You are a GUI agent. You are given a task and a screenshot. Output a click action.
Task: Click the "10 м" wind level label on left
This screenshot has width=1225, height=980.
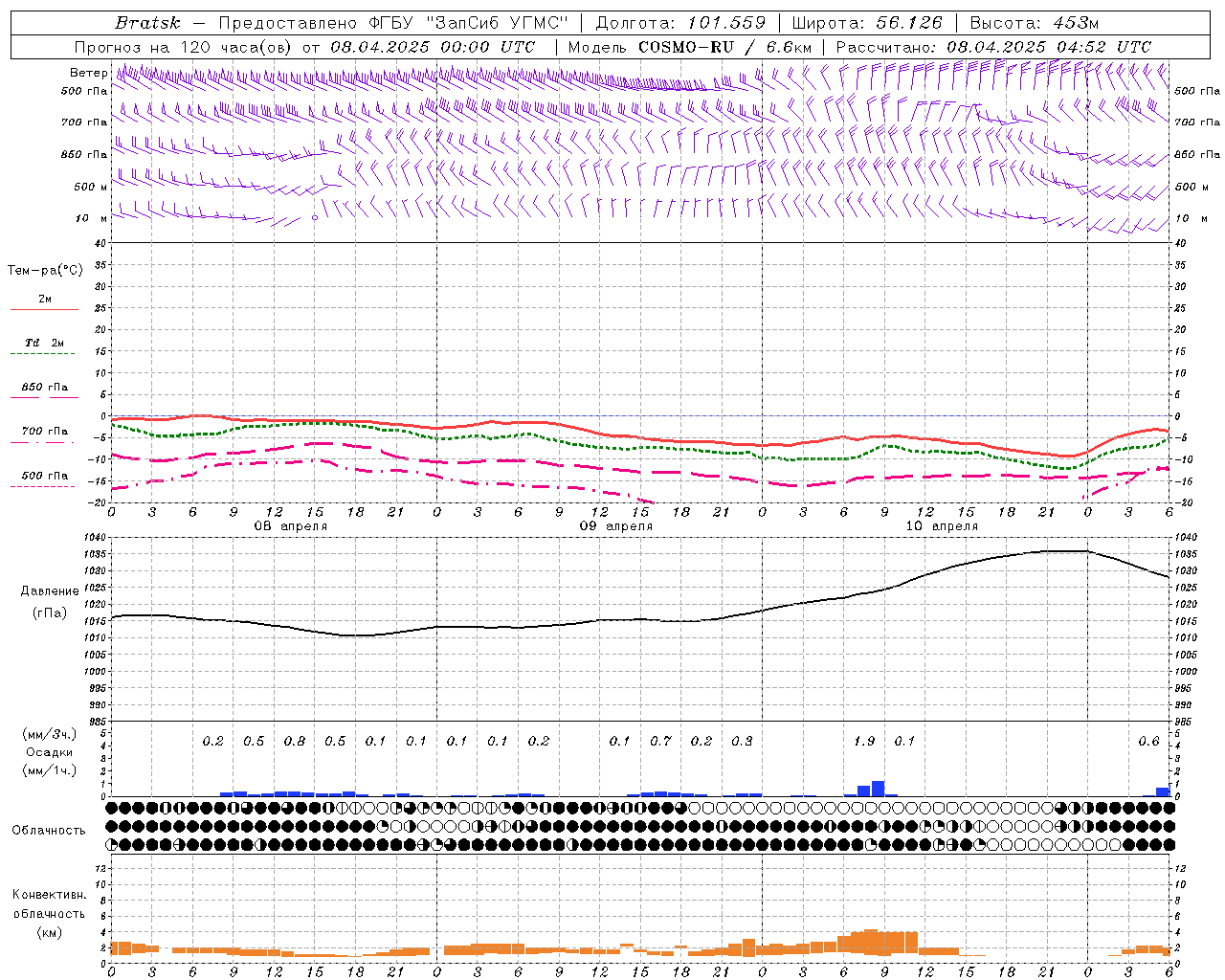[x=91, y=218]
